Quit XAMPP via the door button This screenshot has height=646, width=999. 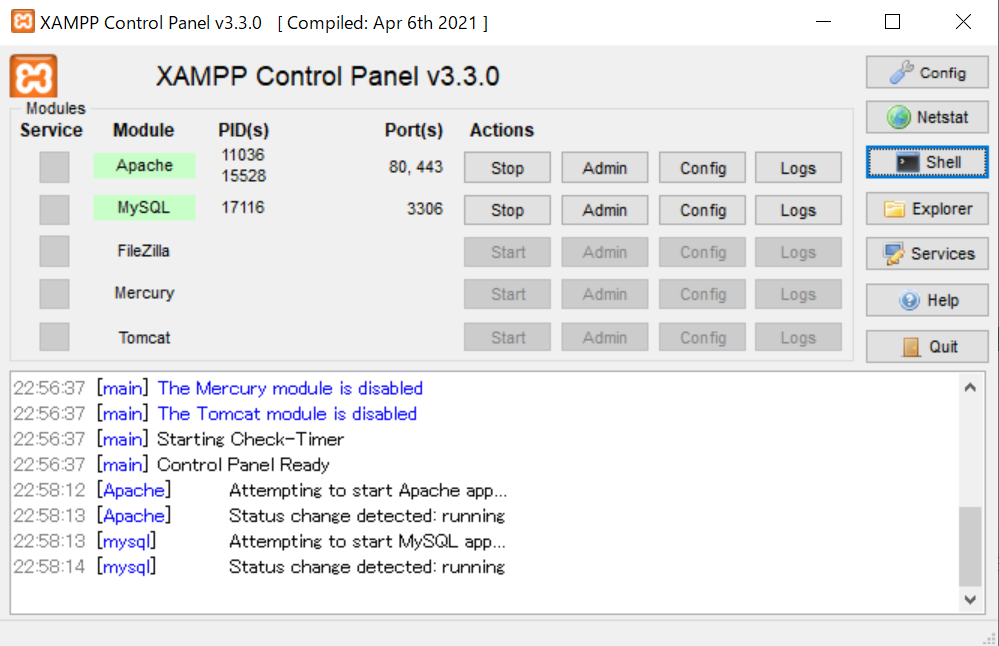click(x=927, y=347)
